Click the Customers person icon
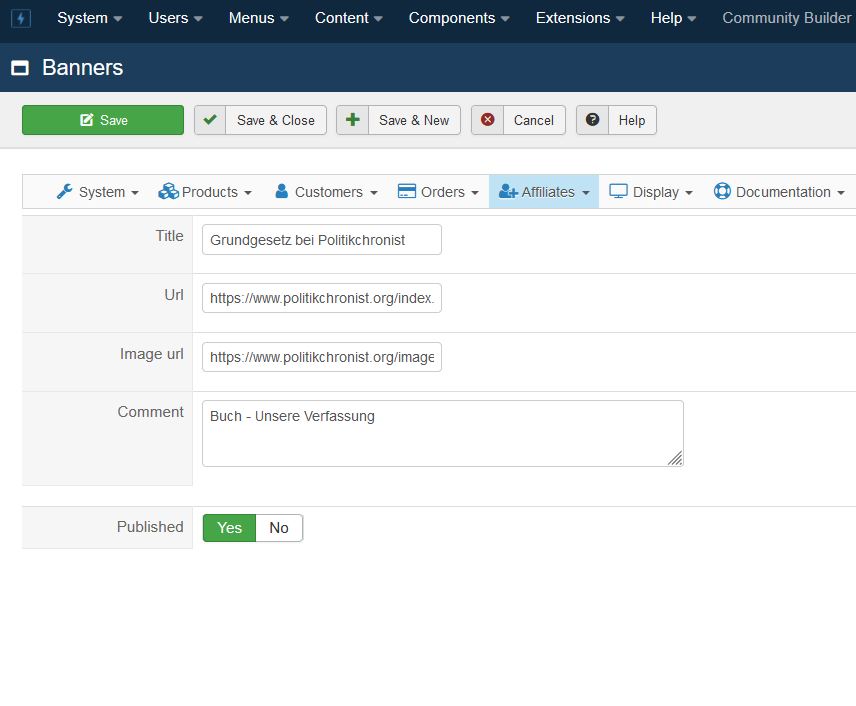Viewport: 856px width, 706px height. click(x=282, y=192)
